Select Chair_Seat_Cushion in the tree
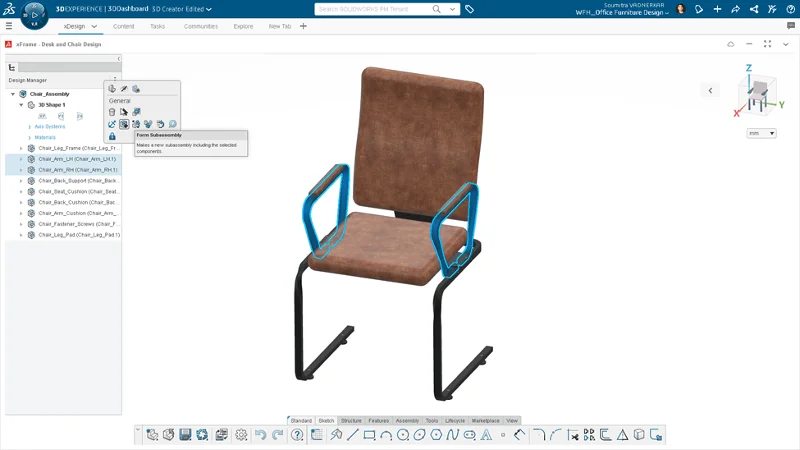Image resolution: width=800 pixels, height=450 pixels. click(79, 191)
